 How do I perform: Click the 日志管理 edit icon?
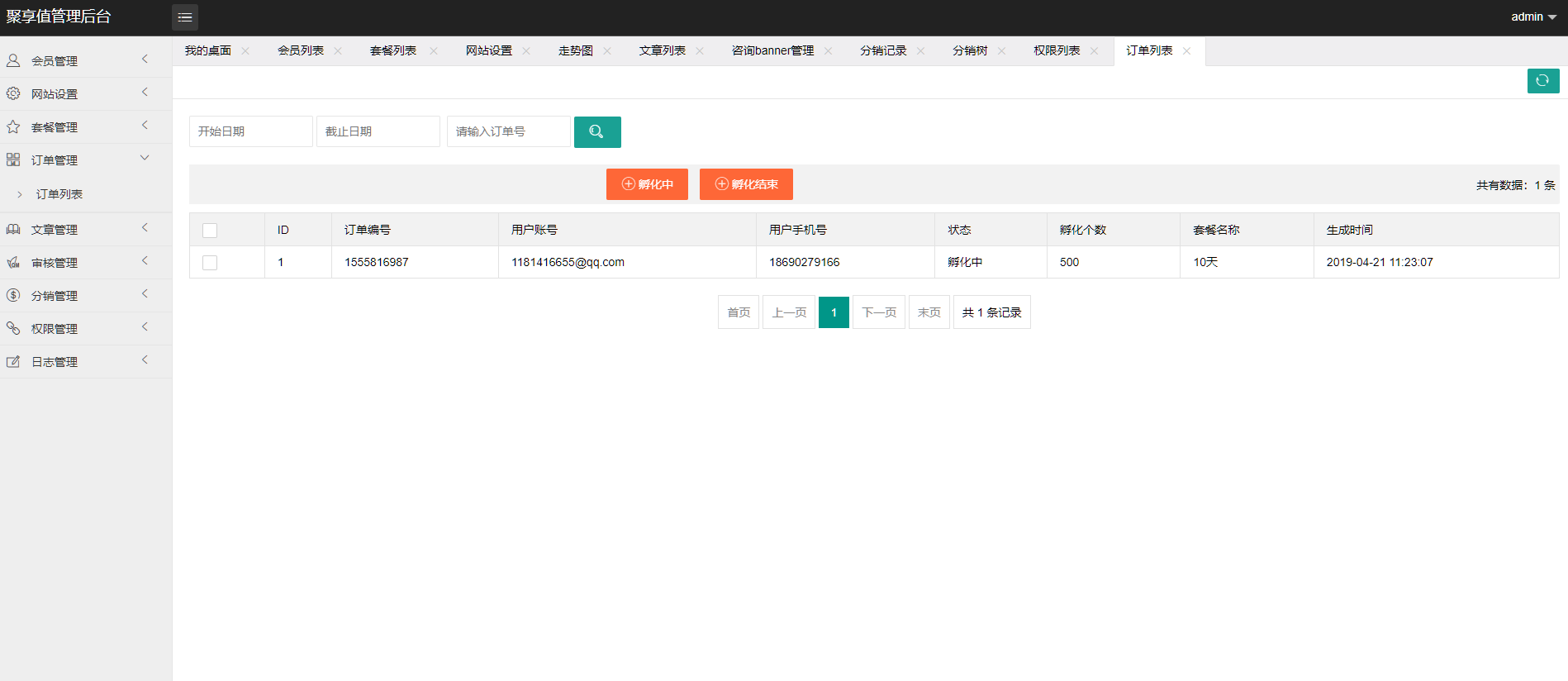pyautogui.click(x=13, y=361)
